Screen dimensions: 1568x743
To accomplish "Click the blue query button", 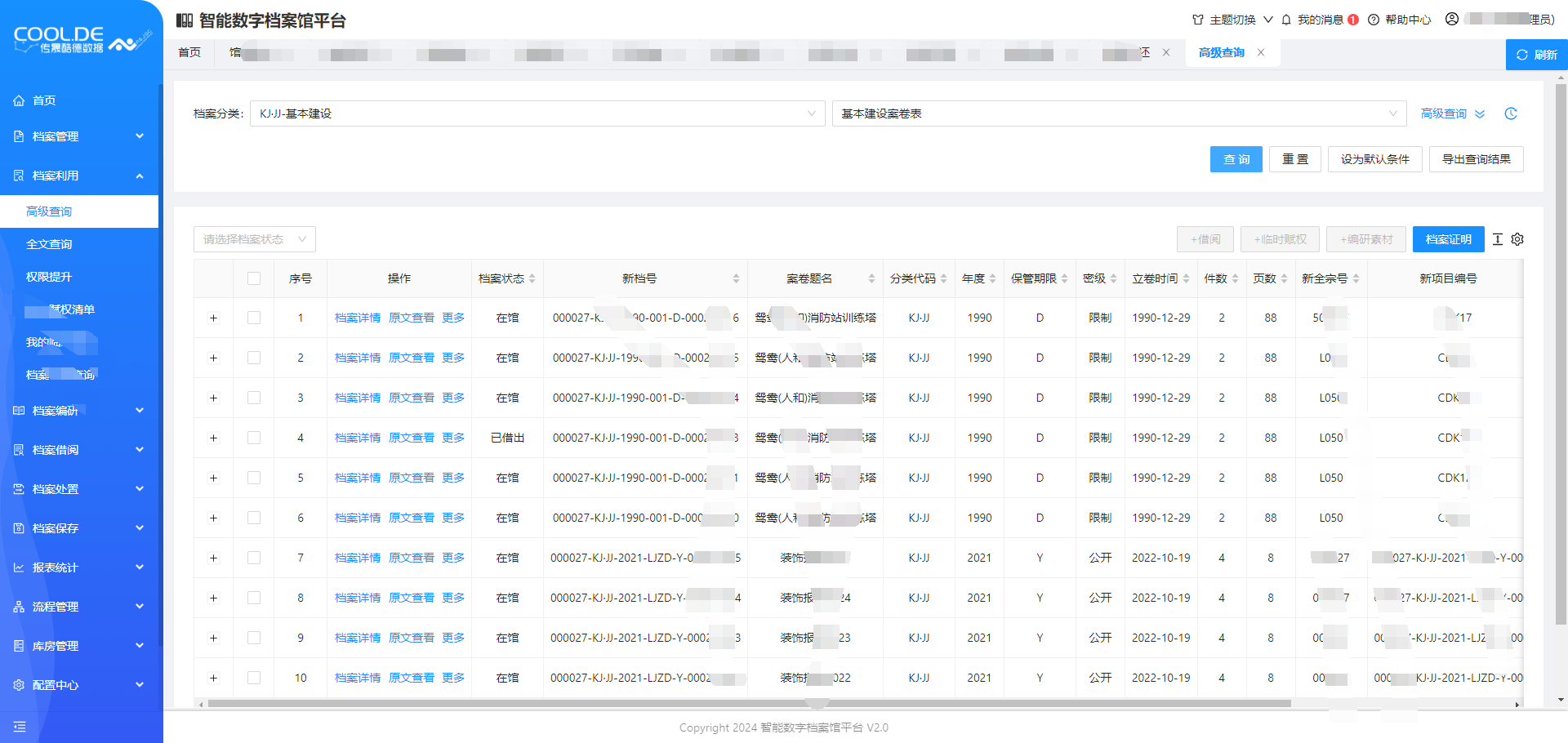I will (1236, 159).
